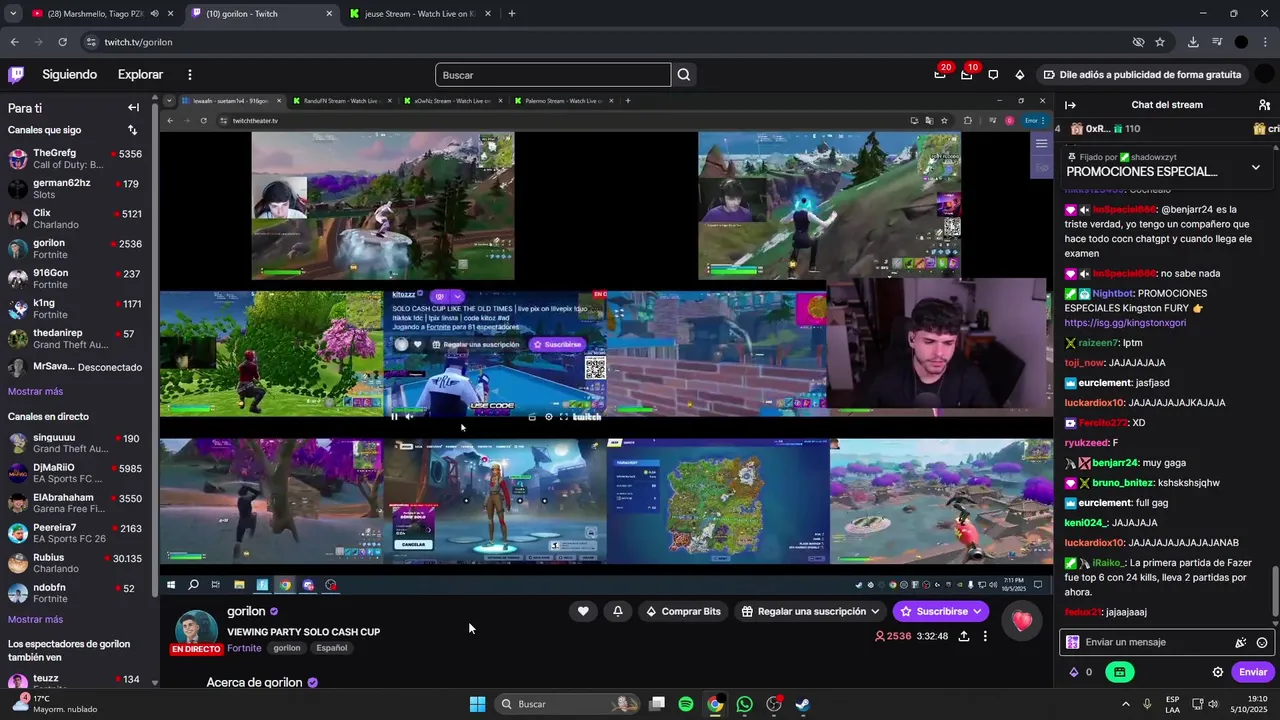Open the Suscribirse dropdown button
Viewport: 1280px width, 720px height.
(x=940, y=611)
